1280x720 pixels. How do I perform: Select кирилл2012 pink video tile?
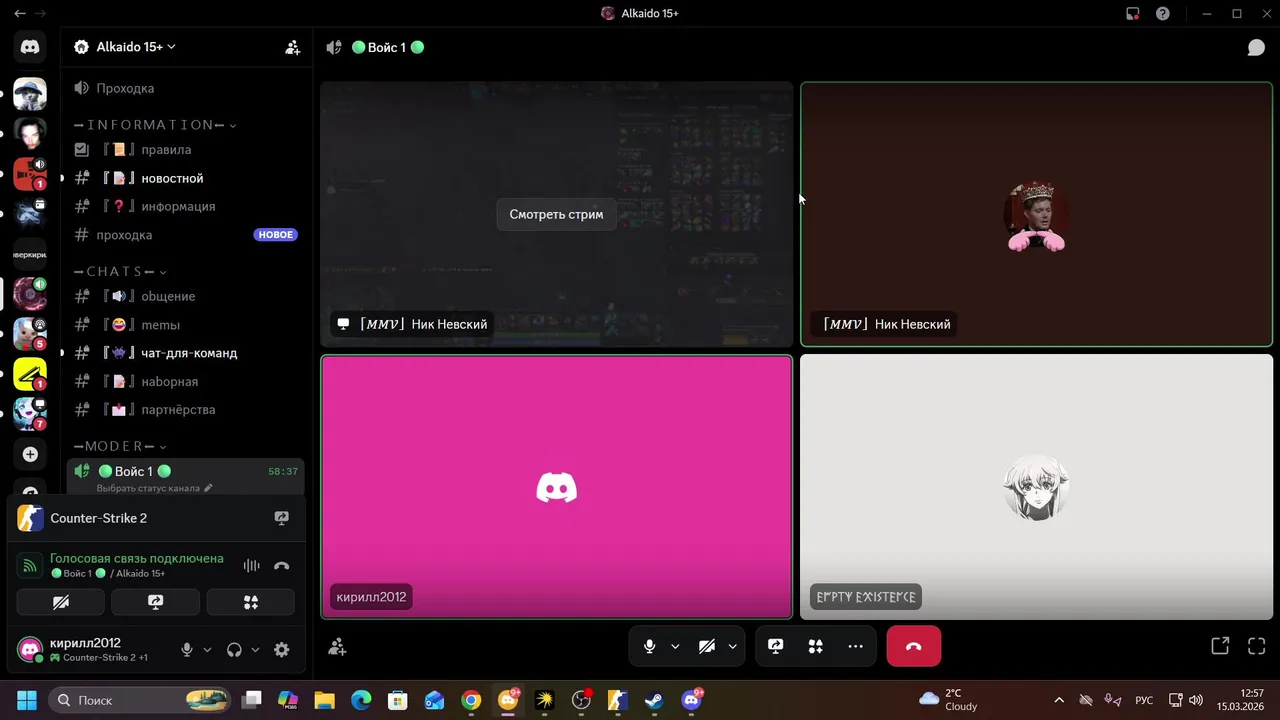[x=556, y=487]
